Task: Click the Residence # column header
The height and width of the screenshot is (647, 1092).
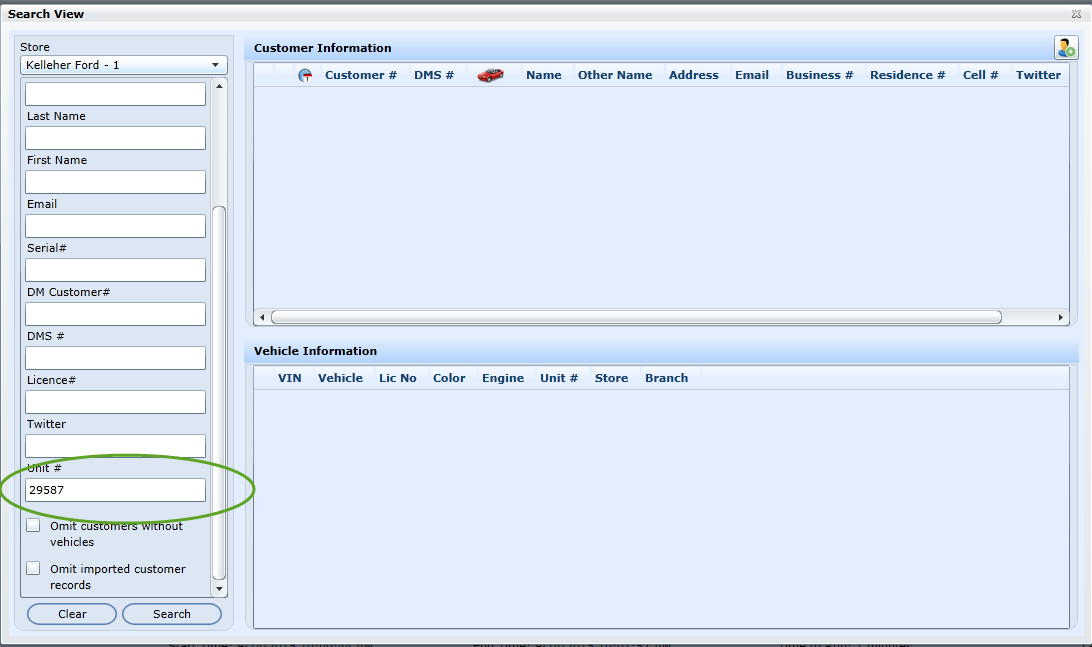Action: [907, 75]
